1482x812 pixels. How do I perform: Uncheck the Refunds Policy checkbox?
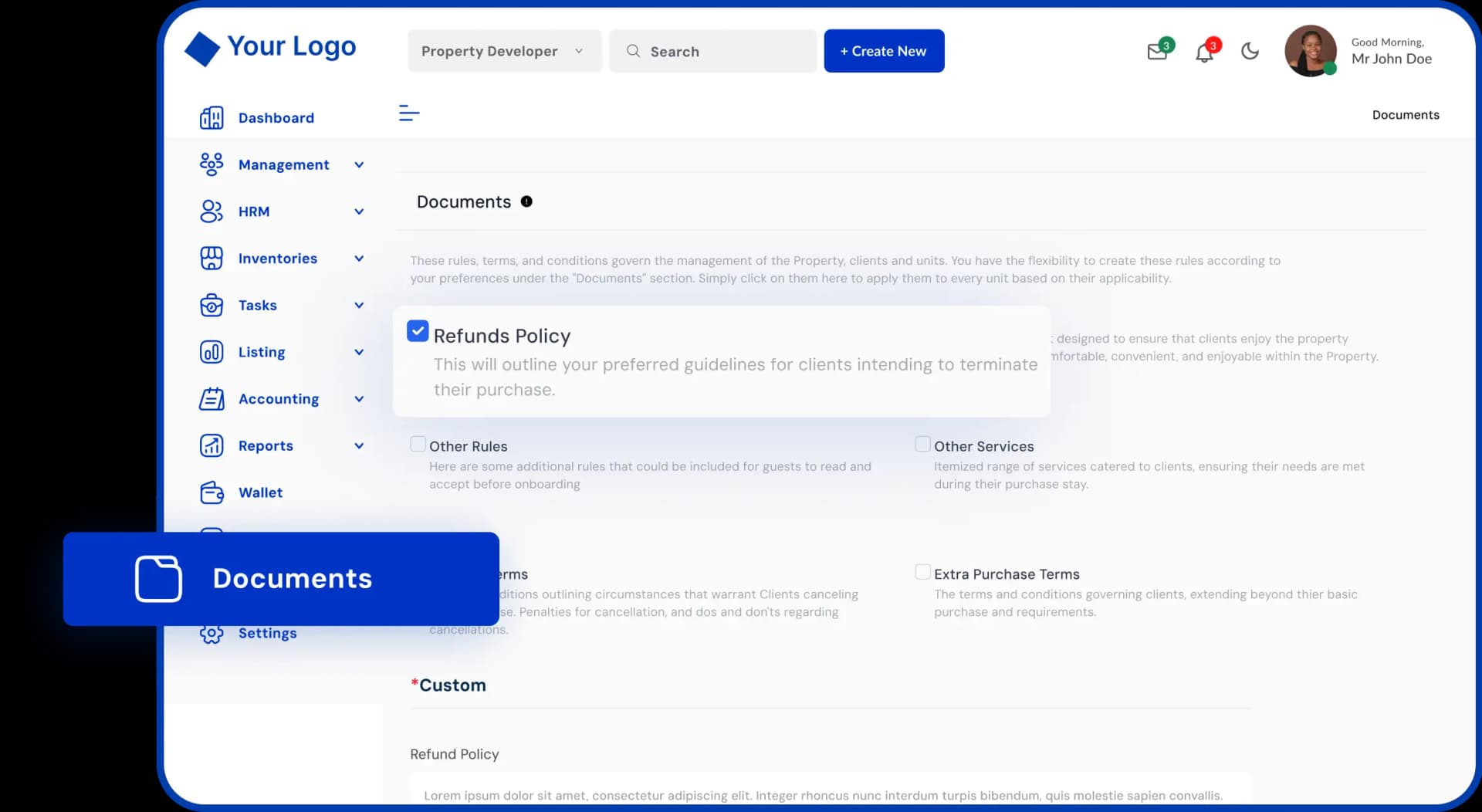coord(418,330)
